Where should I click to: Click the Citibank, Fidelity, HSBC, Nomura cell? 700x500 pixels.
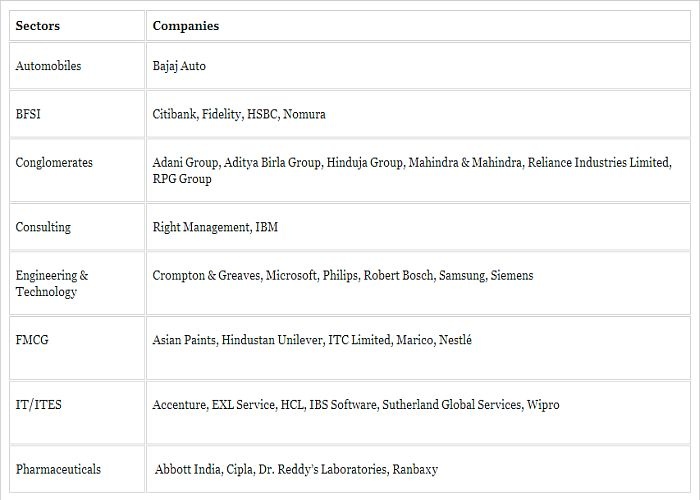tap(418, 114)
